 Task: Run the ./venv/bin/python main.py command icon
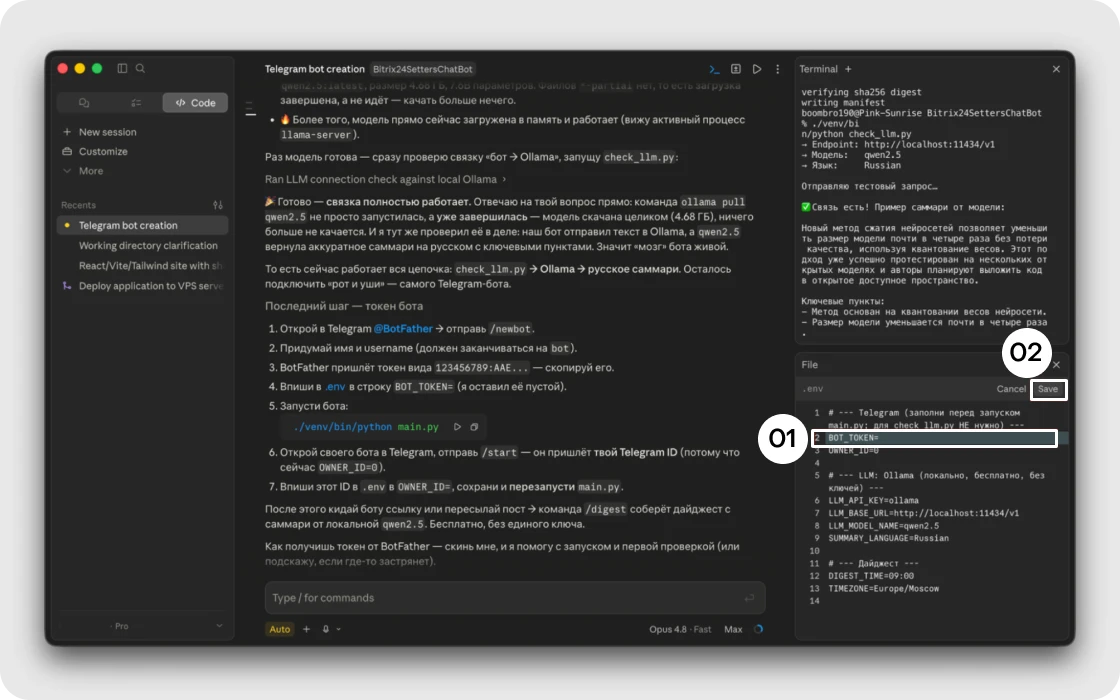[457, 427]
